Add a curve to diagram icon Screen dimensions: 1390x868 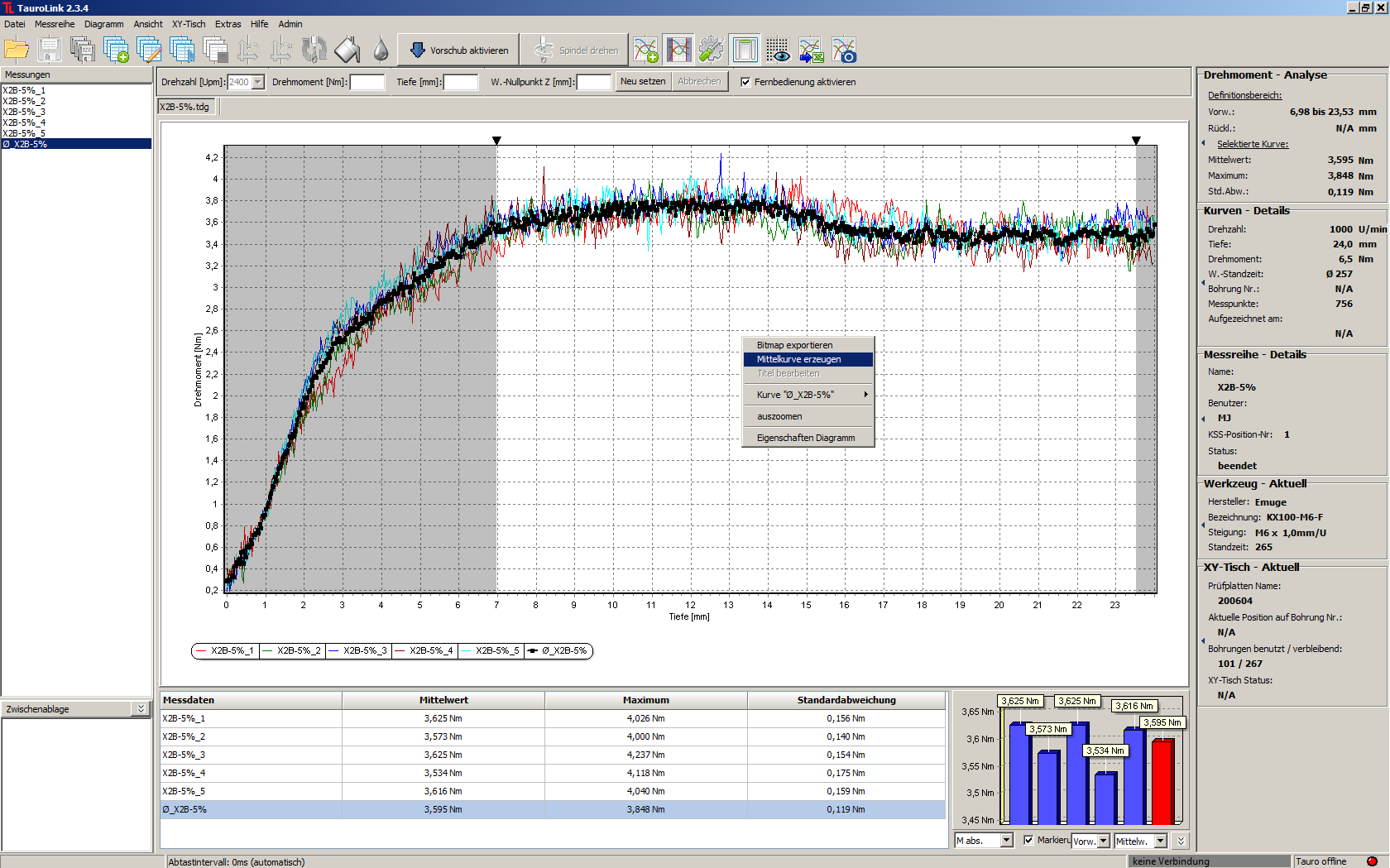(645, 50)
